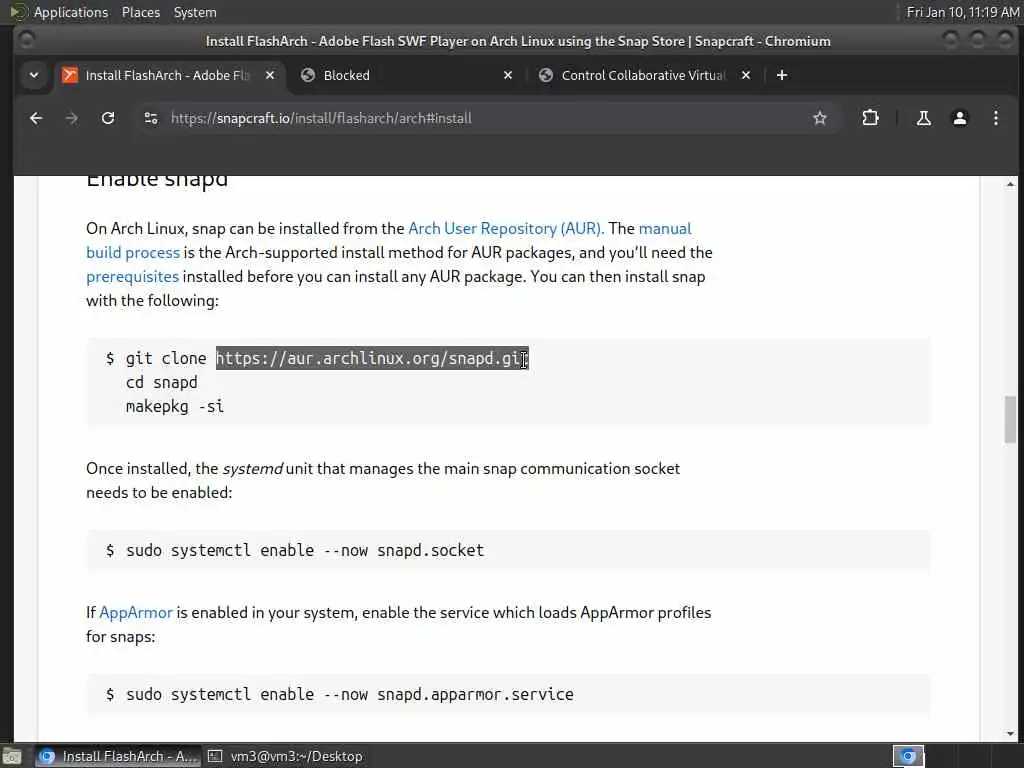Image resolution: width=1024 pixels, height=768 pixels.
Task: Open the user profile icon
Action: click(959, 118)
